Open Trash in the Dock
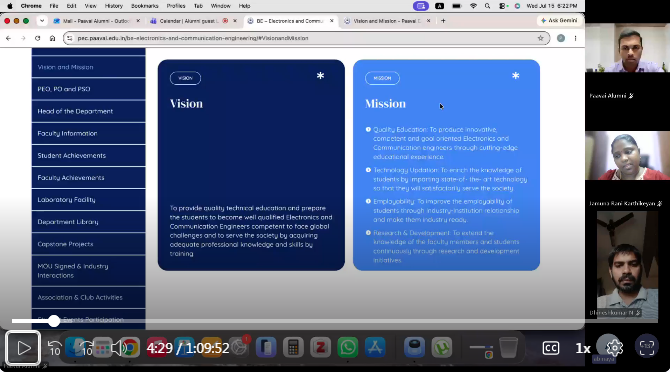This screenshot has width=670, height=372. pyautogui.click(x=508, y=347)
